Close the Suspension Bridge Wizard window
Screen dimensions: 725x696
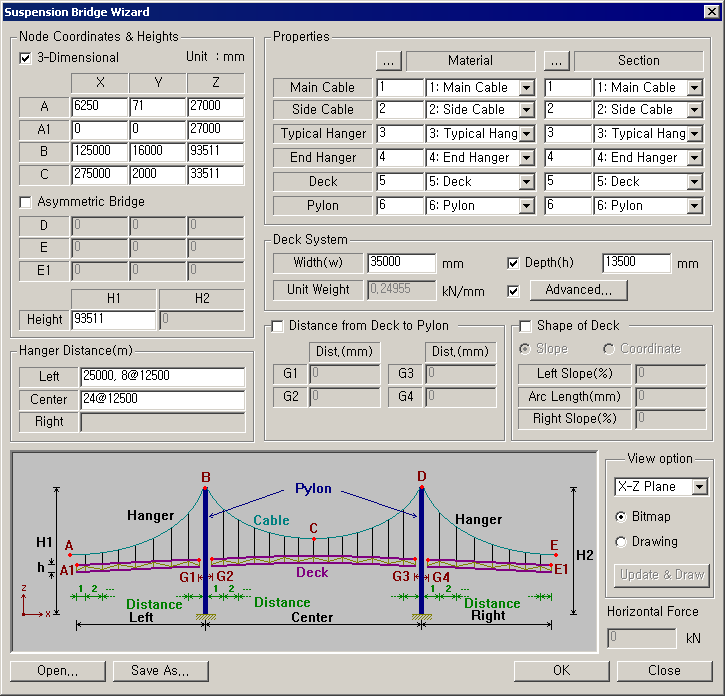[x=711, y=12]
